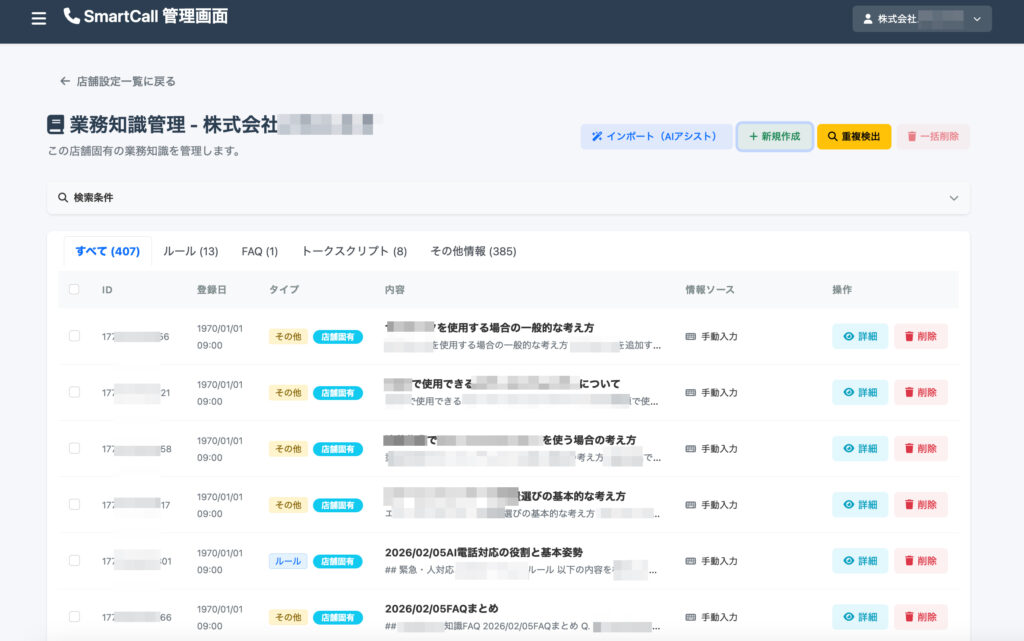The image size is (1024, 641).
Task: Check the checkbox for AI電話対応 rule row
Action: coord(74,561)
